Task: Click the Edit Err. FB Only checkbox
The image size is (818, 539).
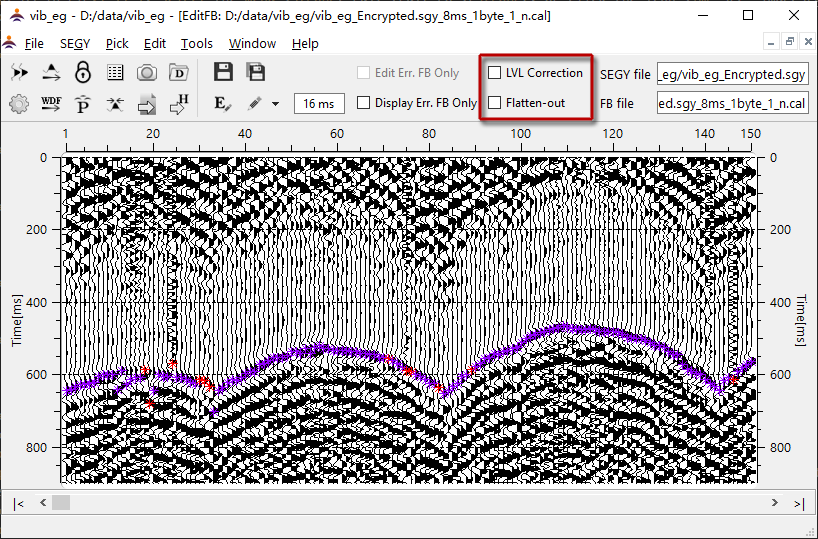Action: pos(364,73)
